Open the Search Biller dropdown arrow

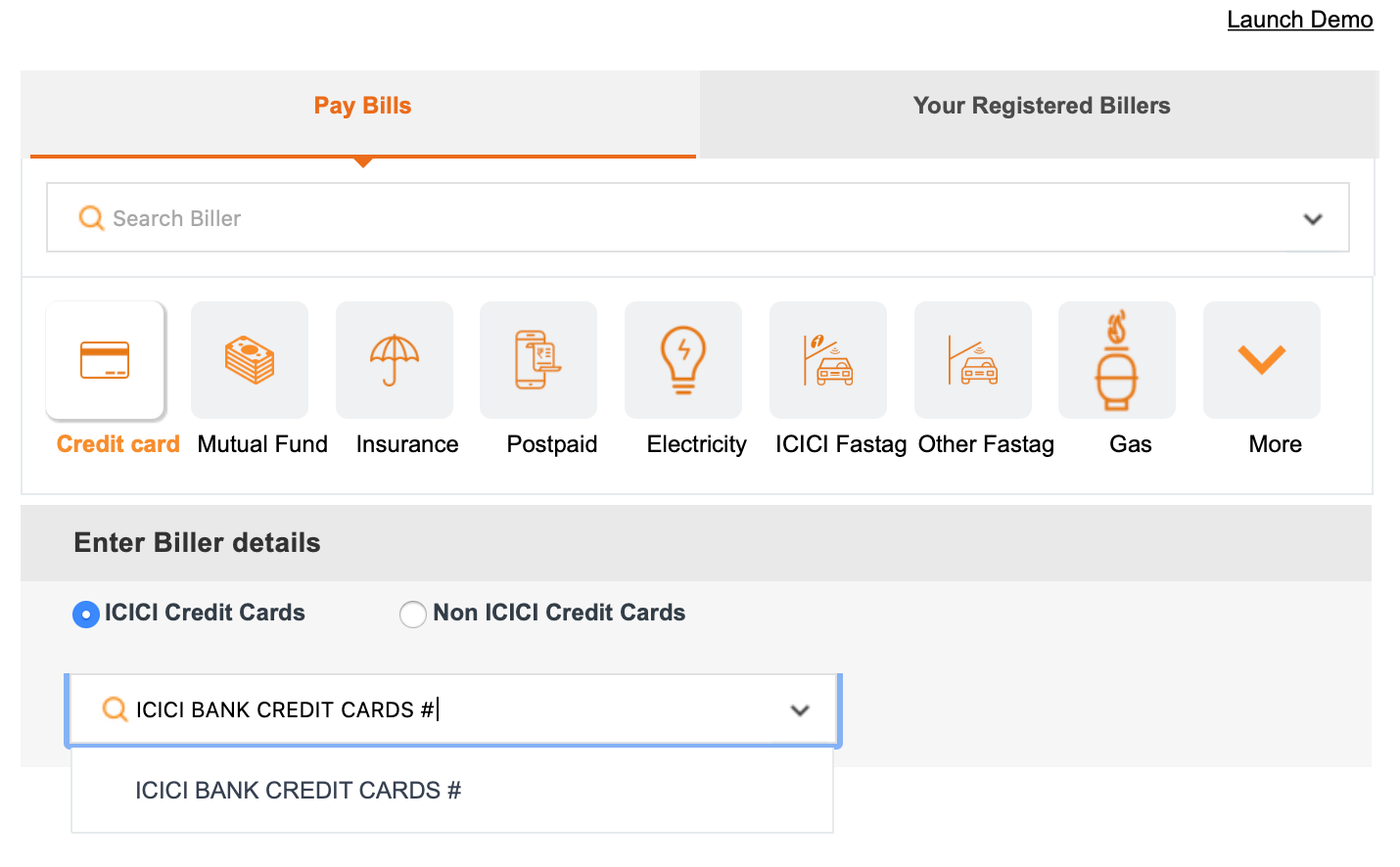1313,219
